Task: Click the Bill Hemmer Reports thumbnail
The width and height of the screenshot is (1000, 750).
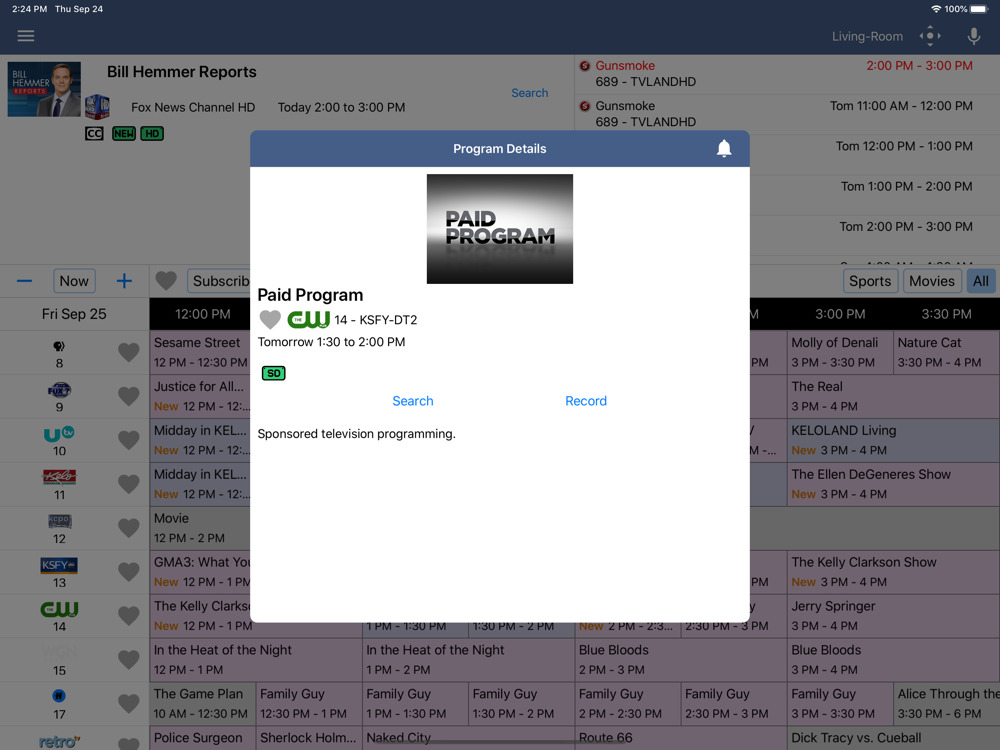Action: (x=44, y=89)
